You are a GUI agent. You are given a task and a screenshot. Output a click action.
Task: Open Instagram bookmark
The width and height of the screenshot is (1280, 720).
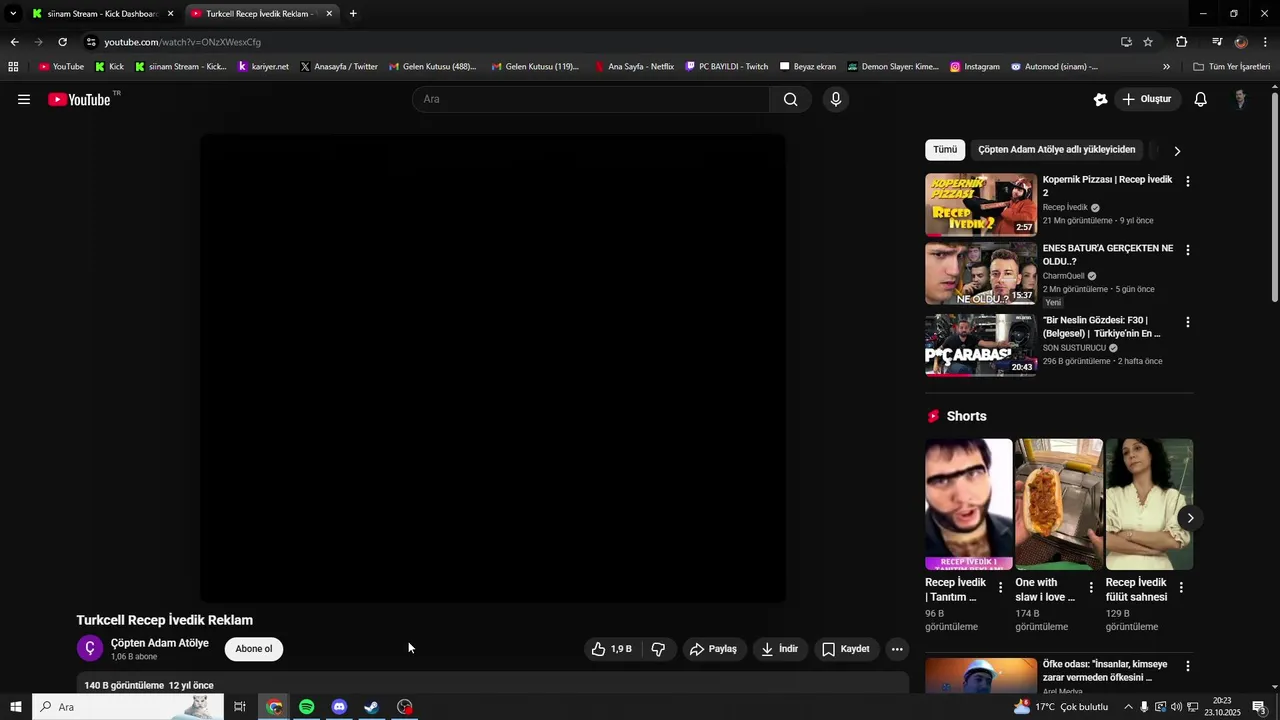(974, 67)
